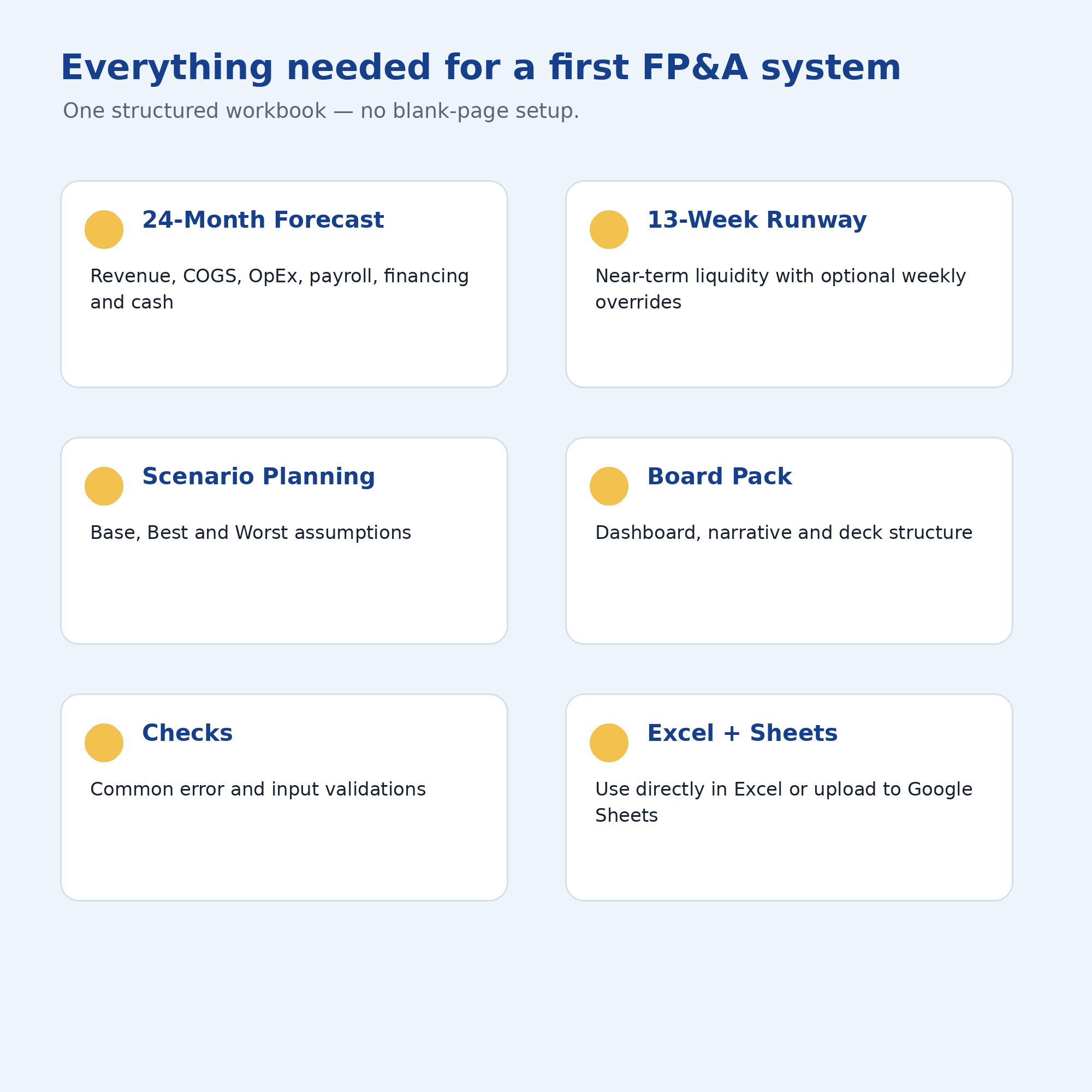Open the 24-Month Forecast heading
1092x1092 pixels.
[x=263, y=220]
